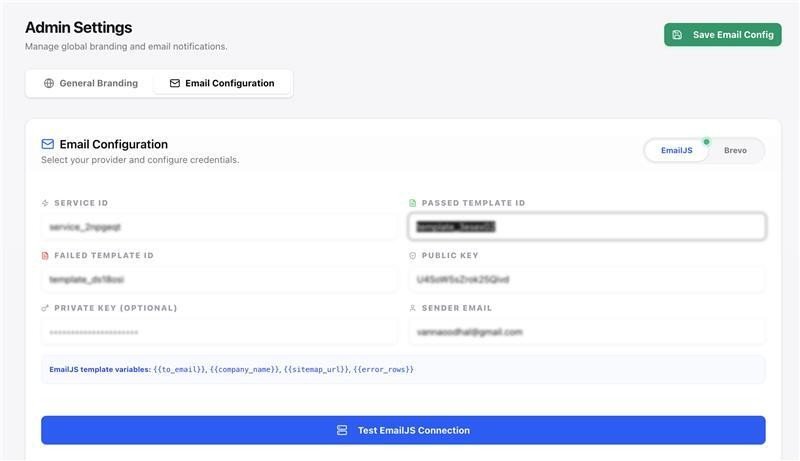Click the {{error_rows}} template variable
The width and height of the screenshot is (800, 461).
(x=383, y=369)
